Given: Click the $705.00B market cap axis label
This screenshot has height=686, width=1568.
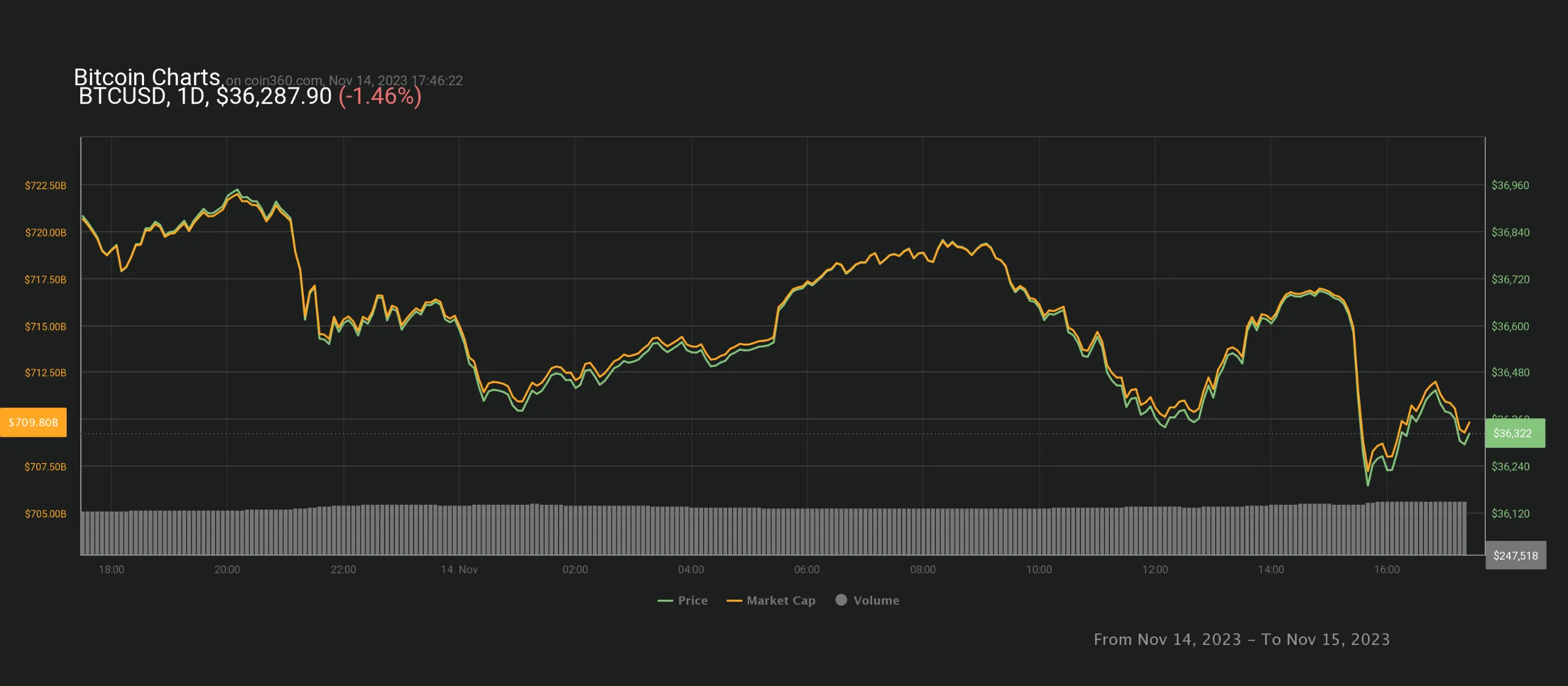Looking at the screenshot, I should pyautogui.click(x=45, y=513).
